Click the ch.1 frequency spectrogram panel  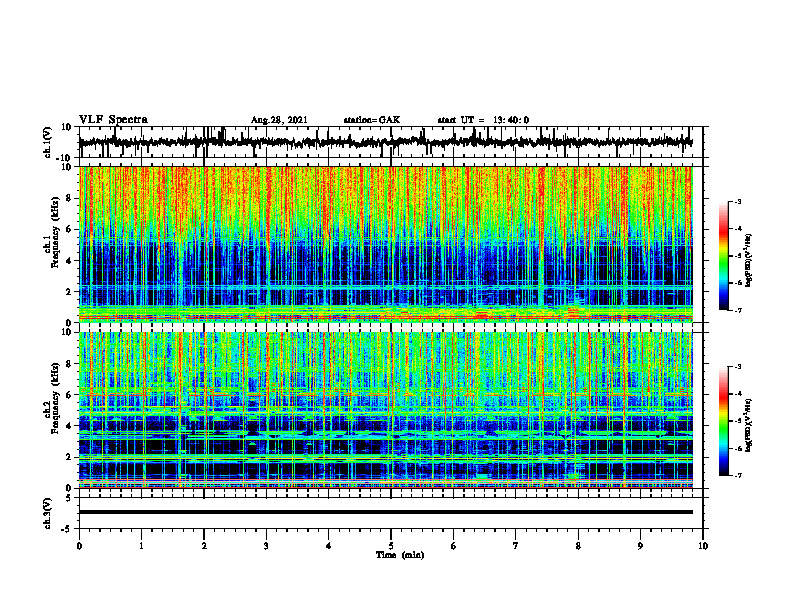coord(386,244)
